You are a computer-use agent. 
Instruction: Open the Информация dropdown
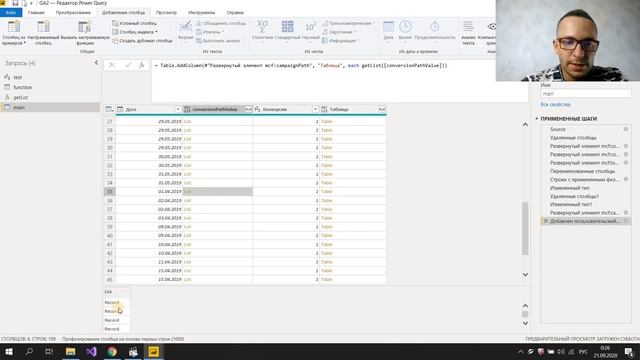coord(340,41)
